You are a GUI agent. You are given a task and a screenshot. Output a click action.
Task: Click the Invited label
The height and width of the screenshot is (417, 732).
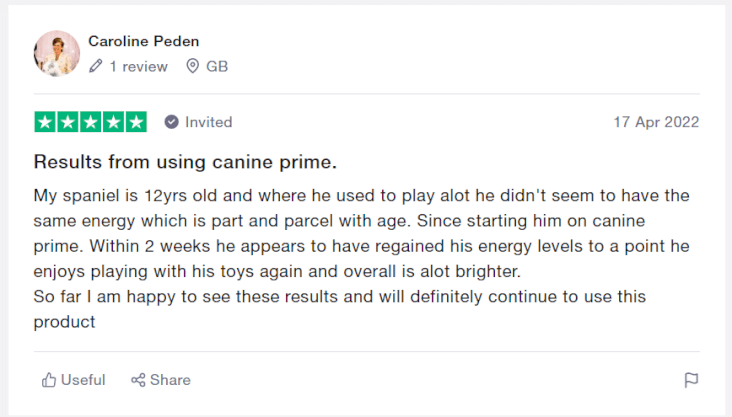click(x=208, y=122)
